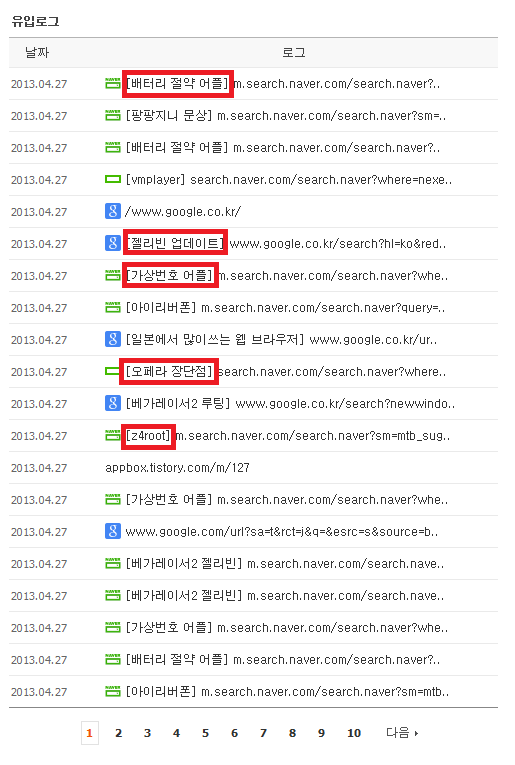Click the Google icon beside 젤리빈 업데이트
Viewport: 515px width, 765px height.
[x=113, y=243]
